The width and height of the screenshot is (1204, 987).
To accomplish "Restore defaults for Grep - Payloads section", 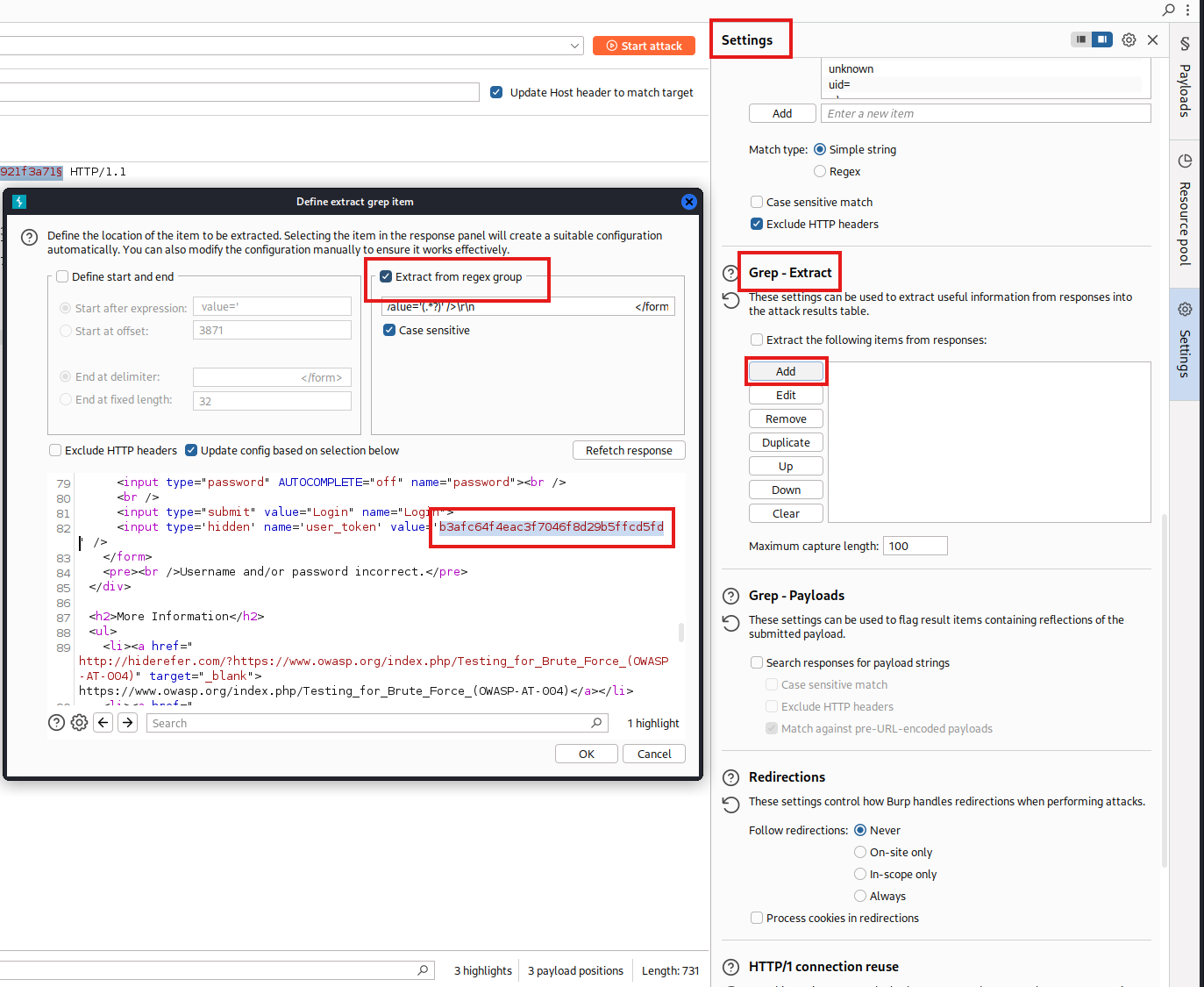I will (x=730, y=623).
